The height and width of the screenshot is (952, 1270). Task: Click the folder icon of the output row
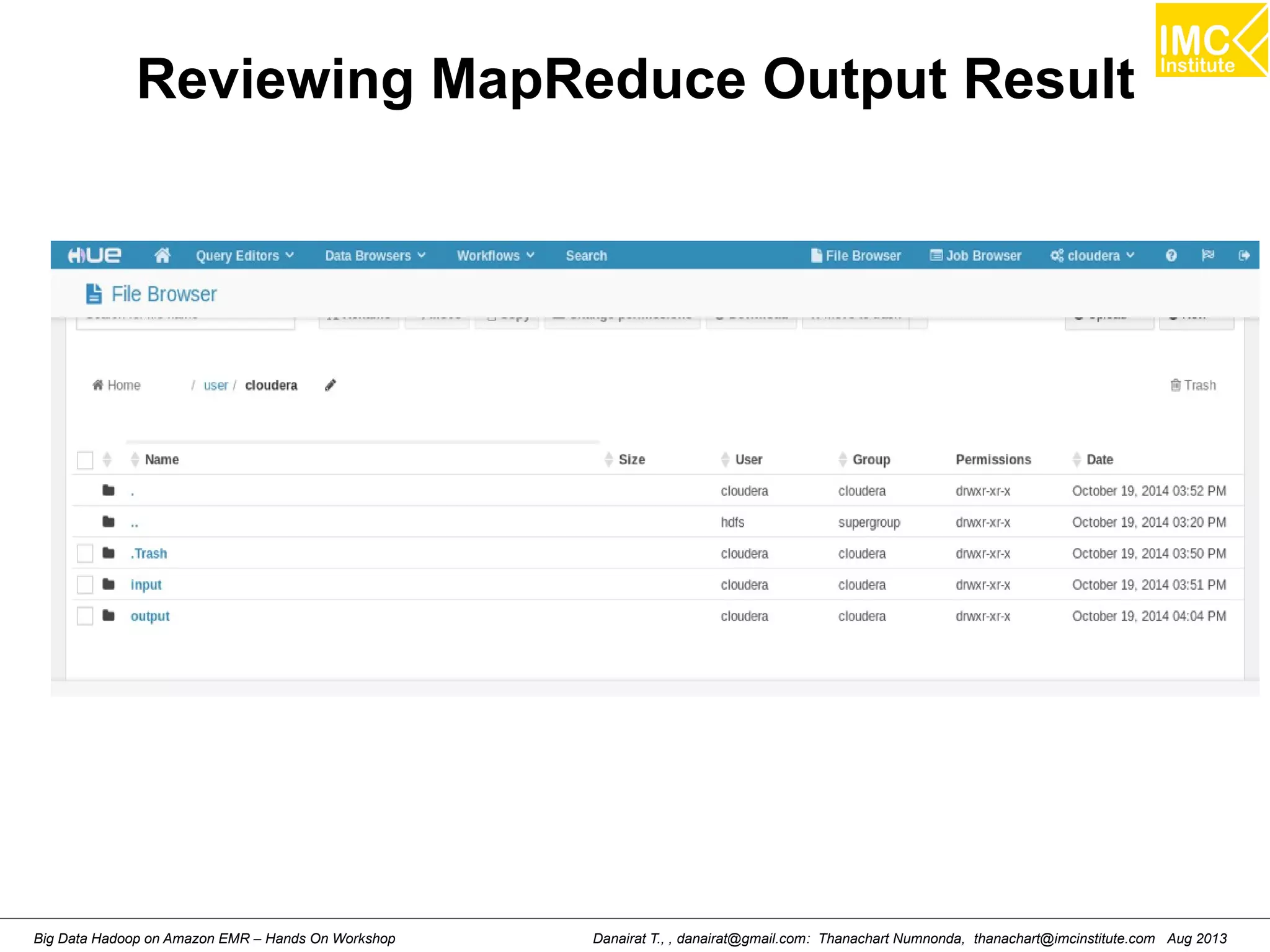pyautogui.click(x=109, y=615)
